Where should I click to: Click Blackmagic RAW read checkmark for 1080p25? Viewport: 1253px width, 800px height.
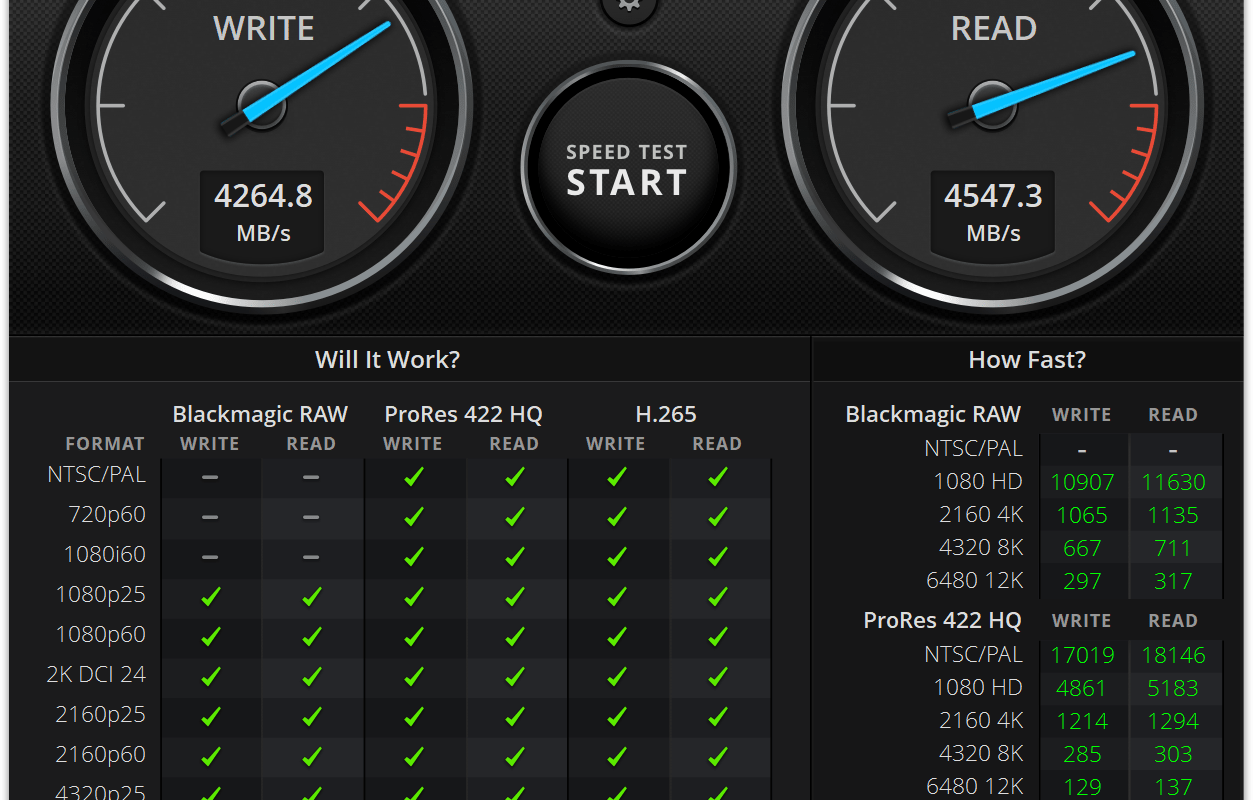311,597
